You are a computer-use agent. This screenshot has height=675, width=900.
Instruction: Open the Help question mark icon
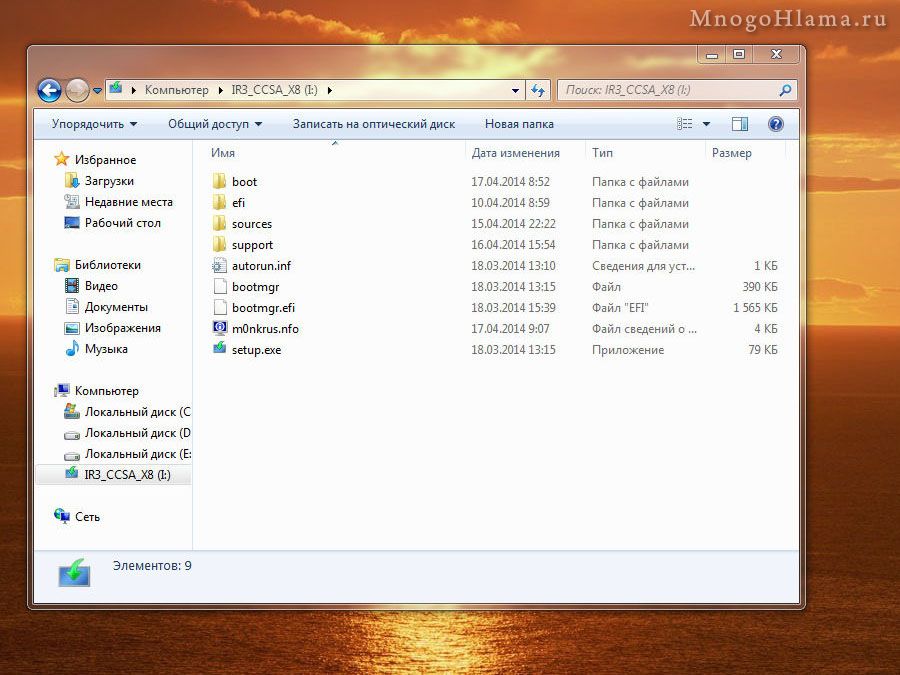pos(775,124)
